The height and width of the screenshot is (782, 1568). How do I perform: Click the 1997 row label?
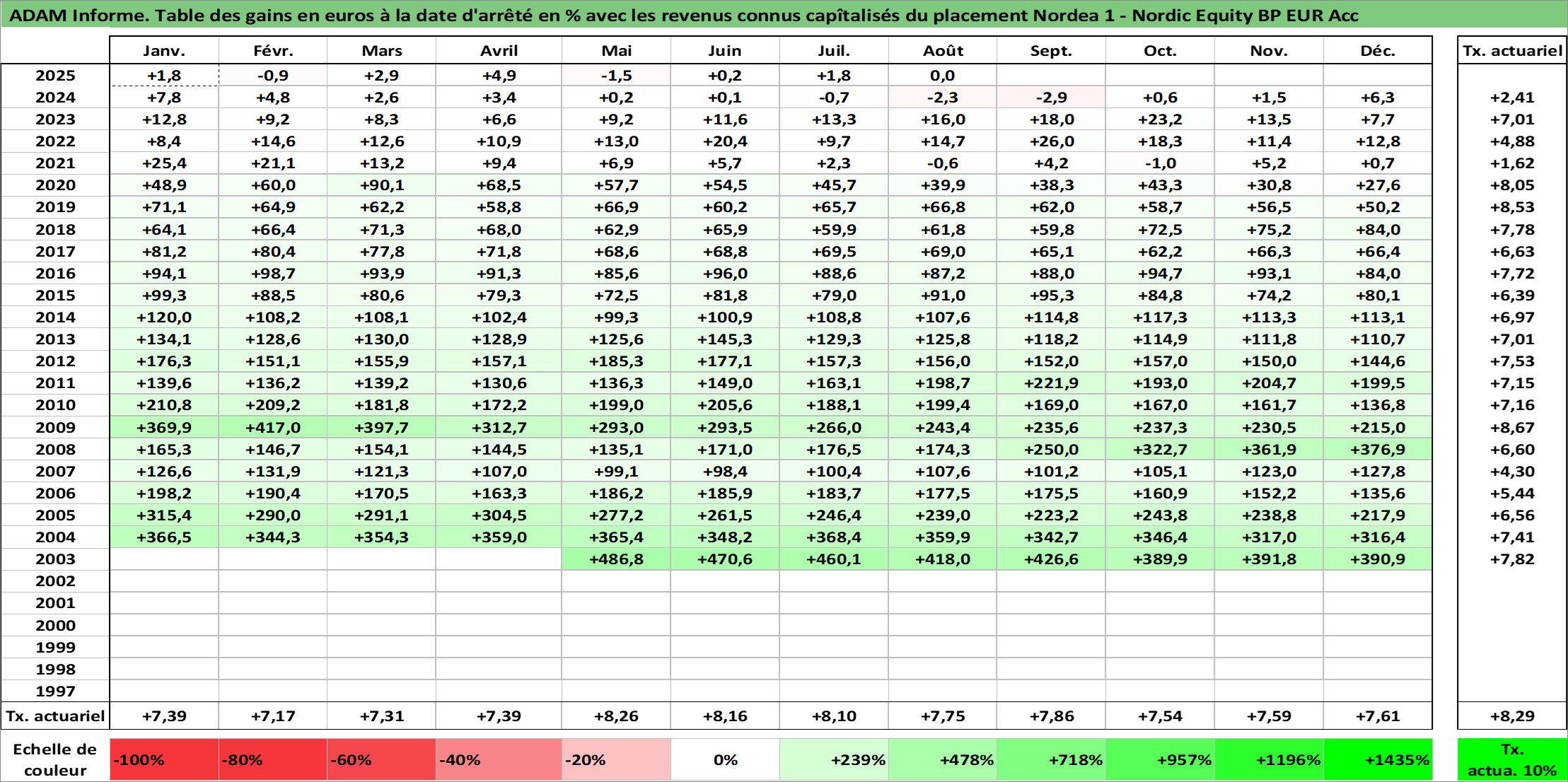pyautogui.click(x=55, y=691)
